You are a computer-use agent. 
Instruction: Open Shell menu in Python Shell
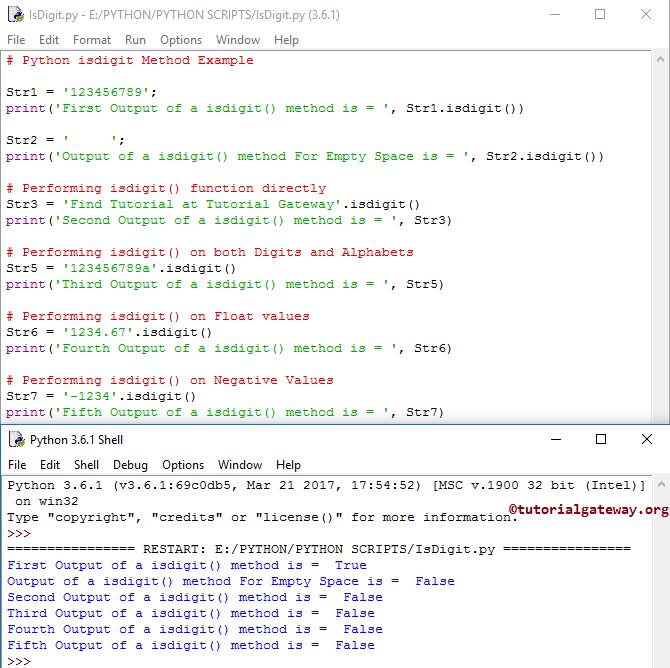tap(86, 465)
